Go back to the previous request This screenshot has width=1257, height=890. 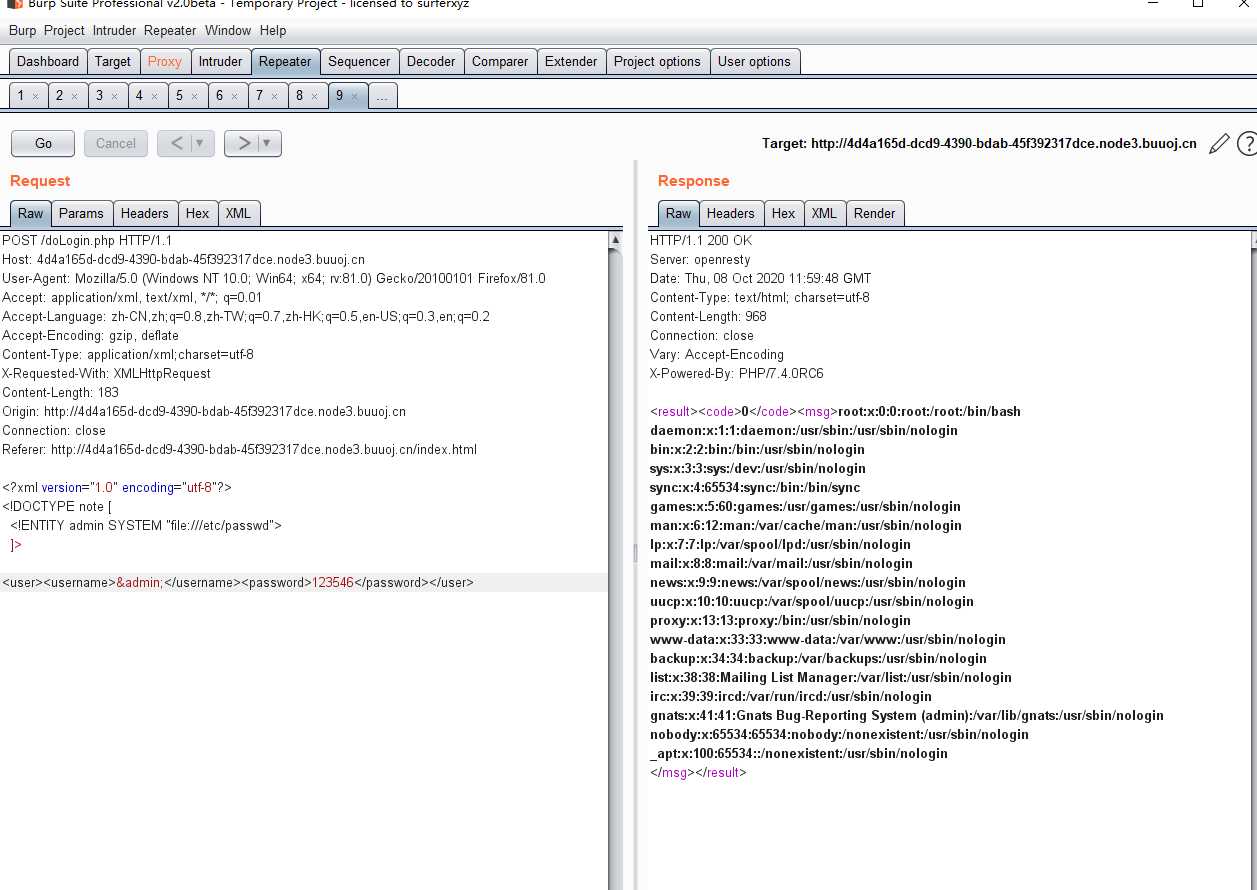(176, 143)
